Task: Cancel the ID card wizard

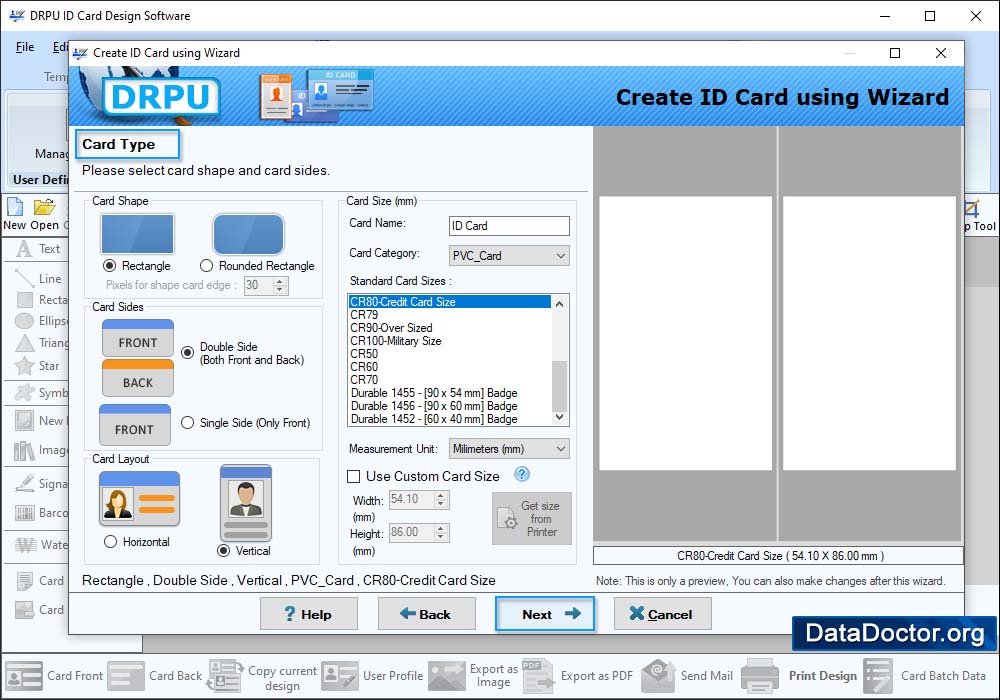Action: pyautogui.click(x=663, y=614)
